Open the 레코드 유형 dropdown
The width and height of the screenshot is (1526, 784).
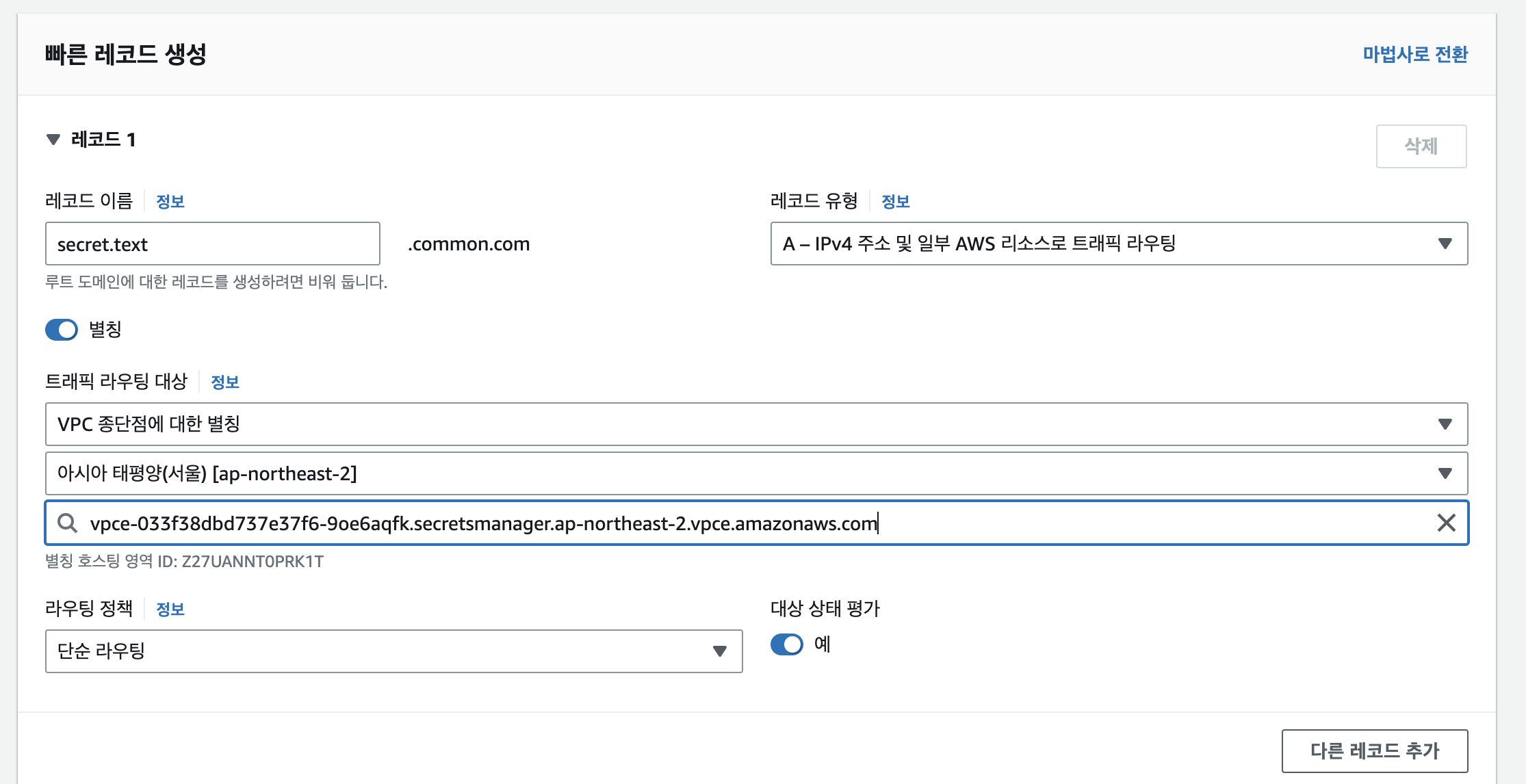click(1118, 244)
